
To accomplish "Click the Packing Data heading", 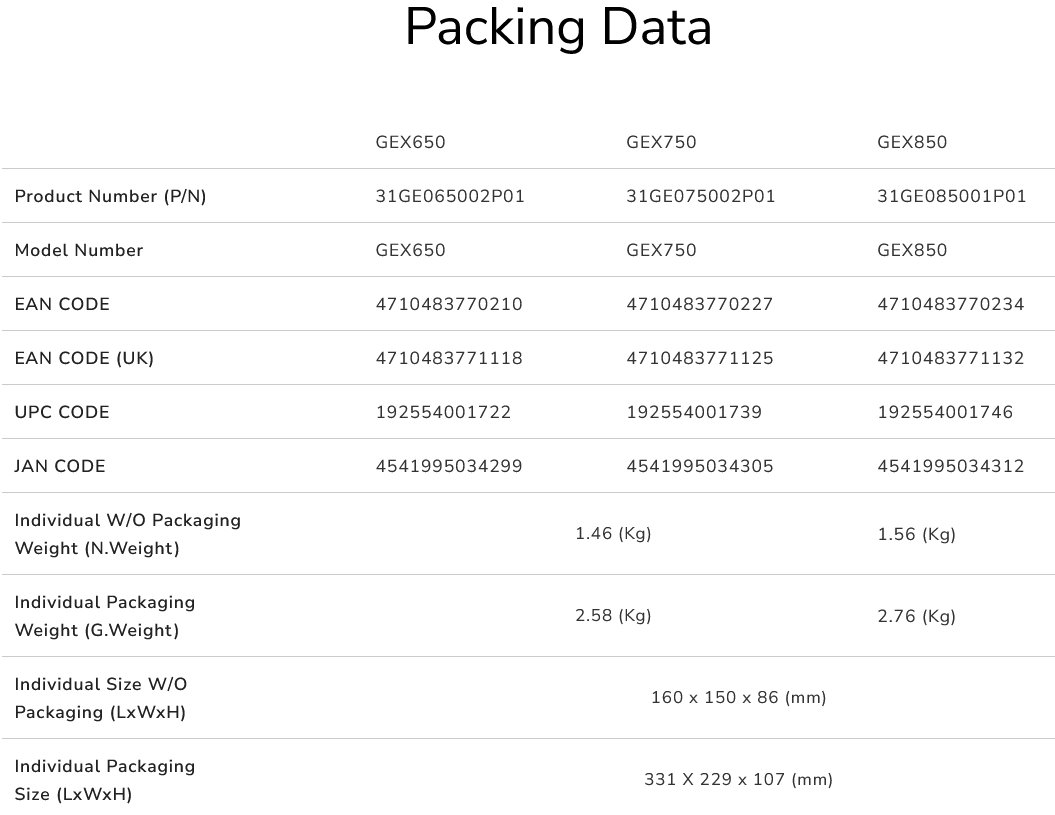I will click(x=558, y=28).
